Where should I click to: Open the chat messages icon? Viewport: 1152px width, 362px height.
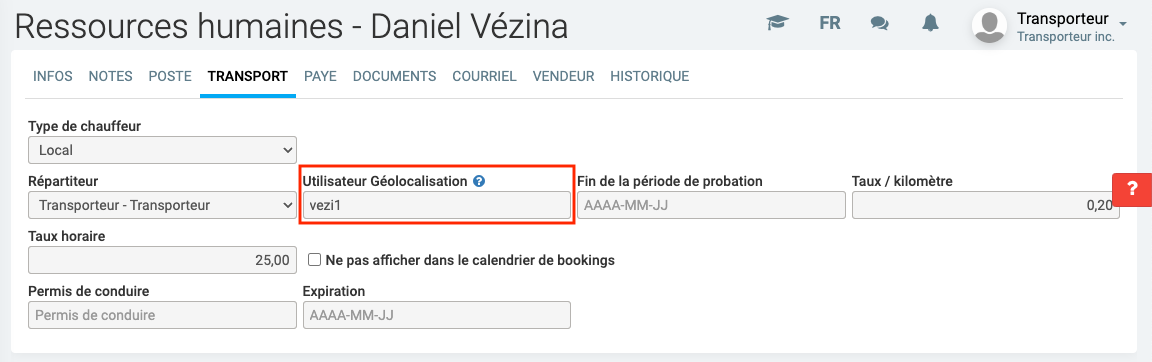coord(879,23)
